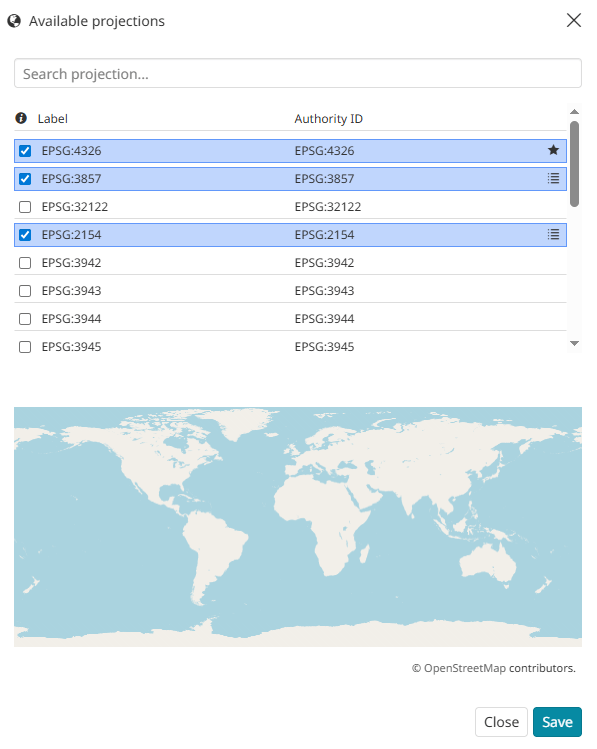This screenshot has height=749, width=597.
Task: Select the EPSG:3945 label text
Action: tap(71, 347)
